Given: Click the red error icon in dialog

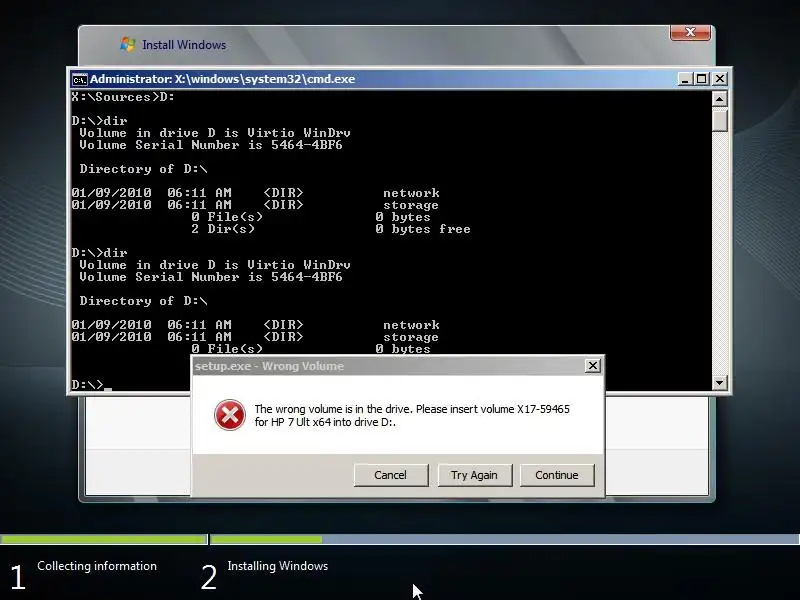Looking at the screenshot, I should click(230, 415).
